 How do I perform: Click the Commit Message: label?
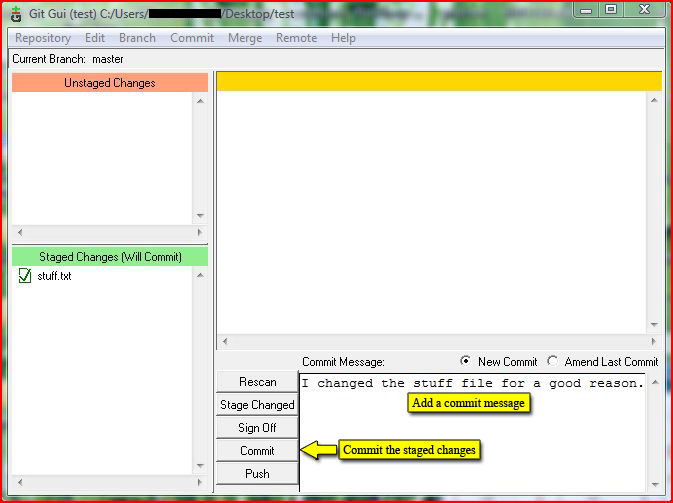coord(343,362)
